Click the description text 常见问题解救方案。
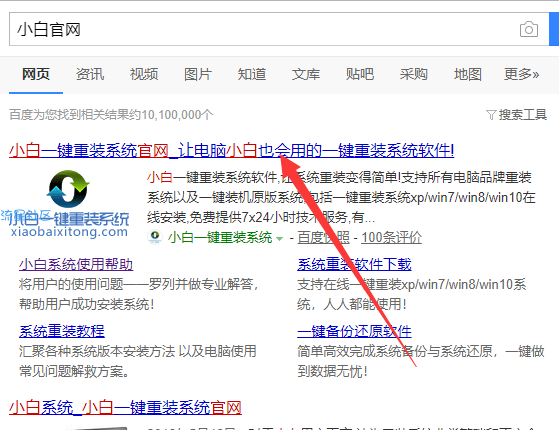The width and height of the screenshot is (559, 430). click(75, 372)
